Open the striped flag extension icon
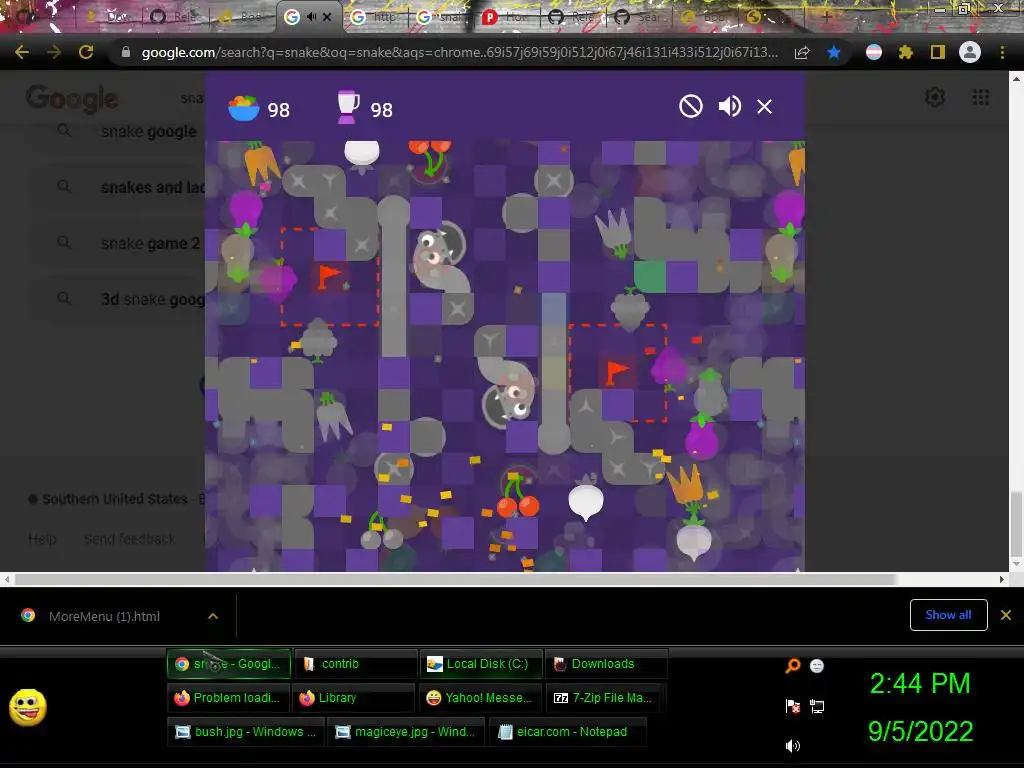 pos(874,52)
